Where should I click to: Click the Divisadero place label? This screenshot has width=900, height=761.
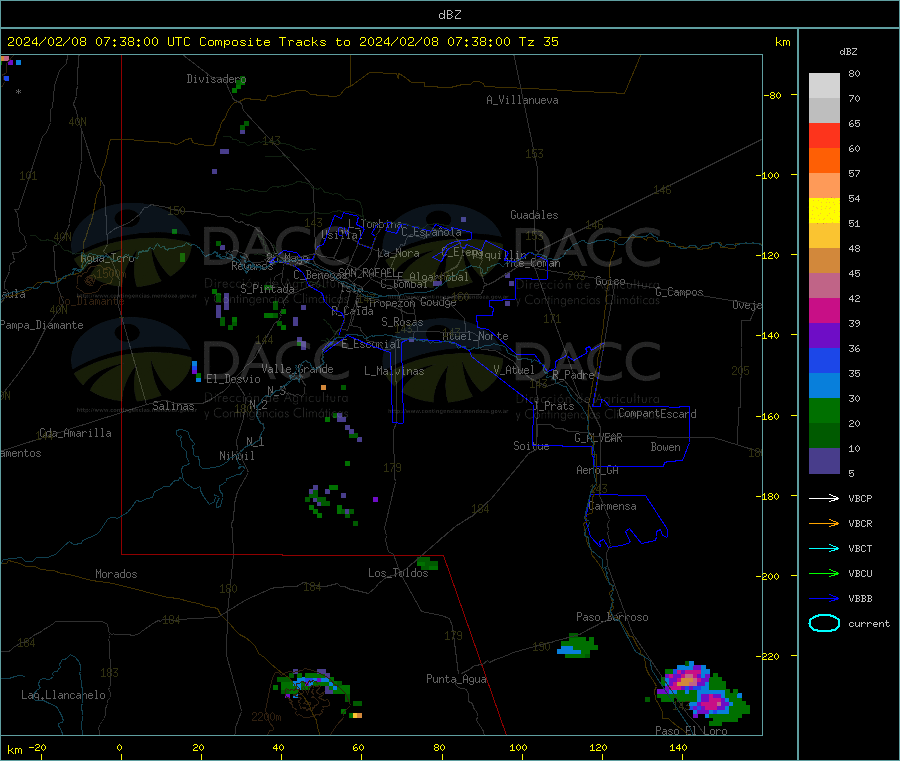coord(216,79)
